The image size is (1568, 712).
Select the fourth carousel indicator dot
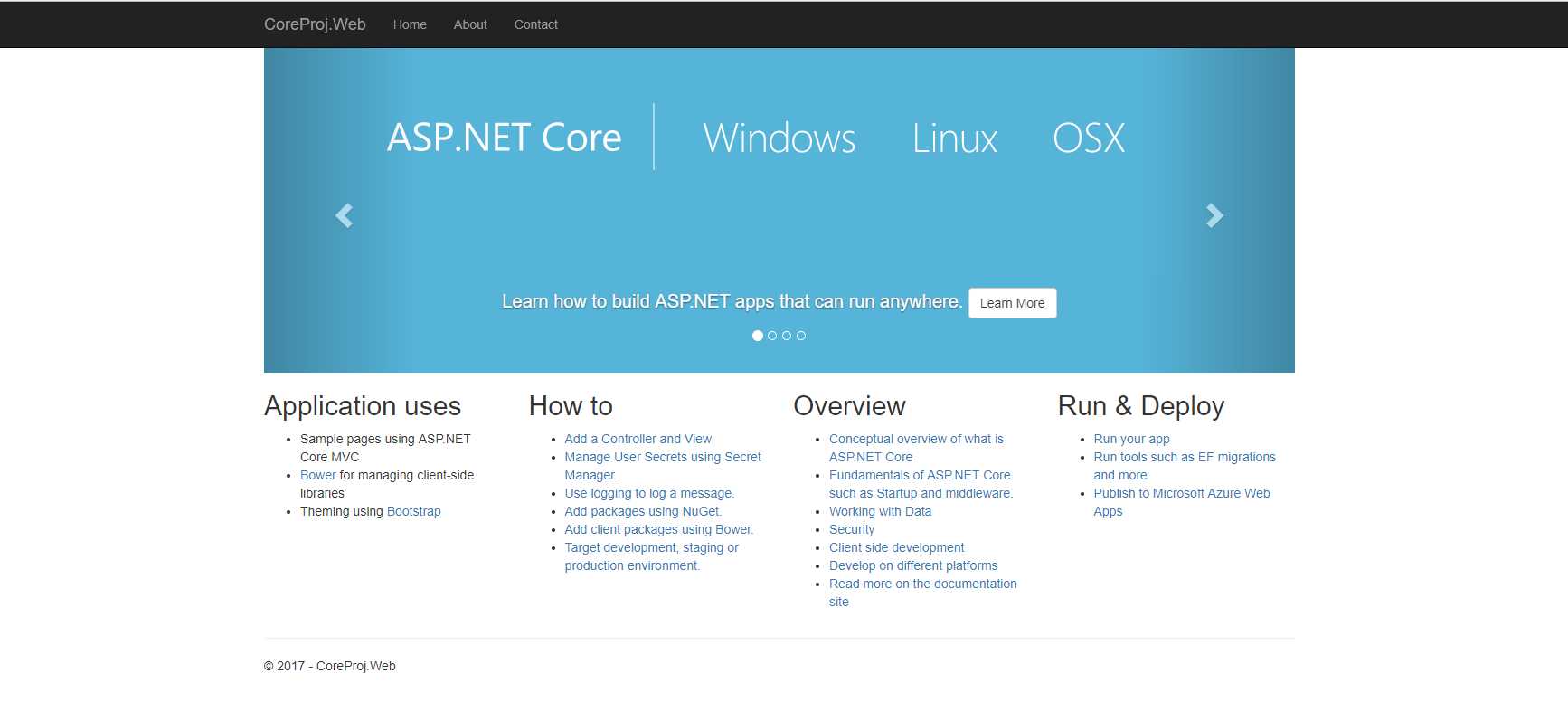(801, 336)
